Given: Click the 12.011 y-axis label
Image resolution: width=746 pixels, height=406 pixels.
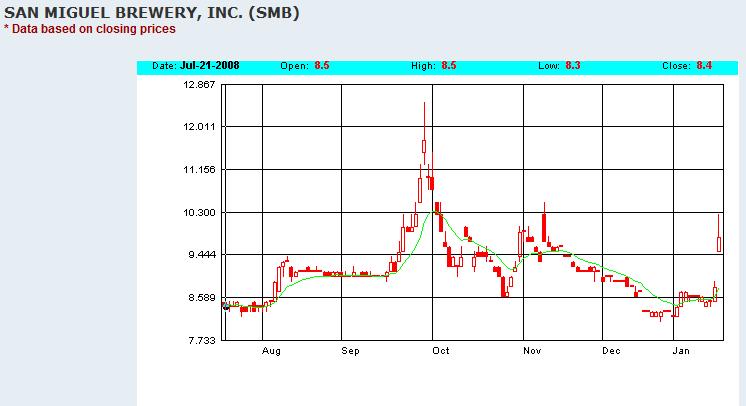Looking at the screenshot, I should tap(199, 127).
